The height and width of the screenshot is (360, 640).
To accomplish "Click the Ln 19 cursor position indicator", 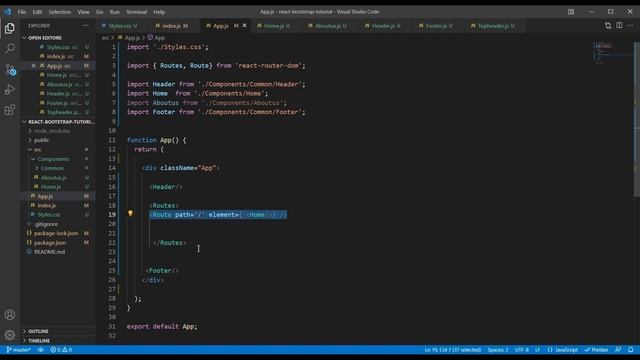I will coord(453,350).
